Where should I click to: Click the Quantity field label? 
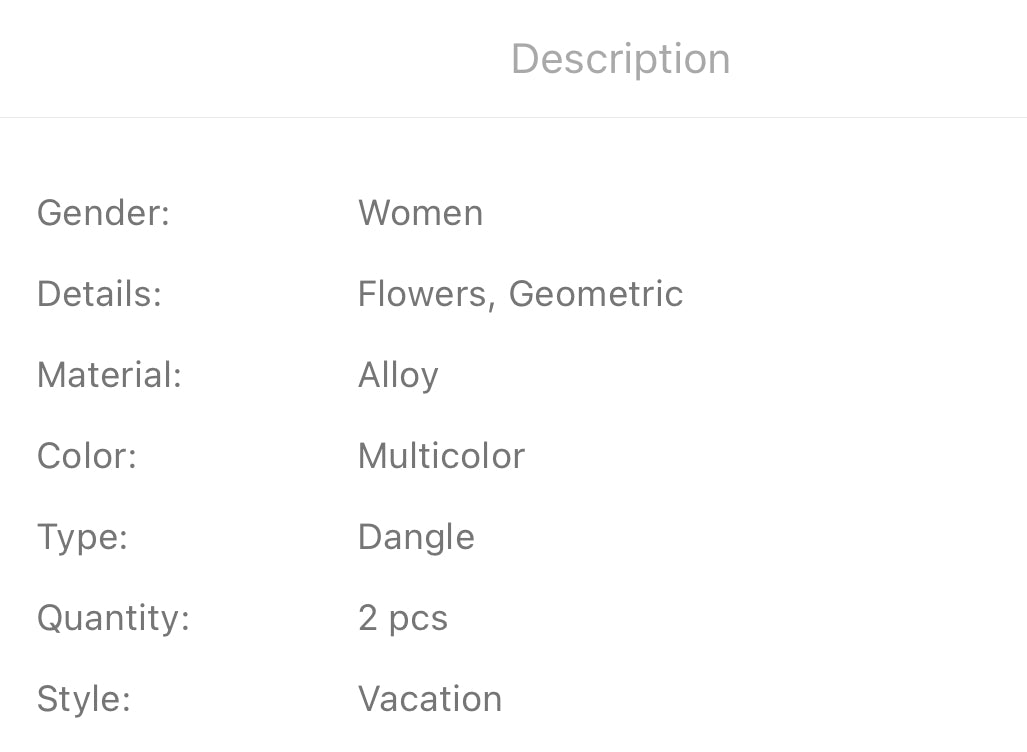113,618
